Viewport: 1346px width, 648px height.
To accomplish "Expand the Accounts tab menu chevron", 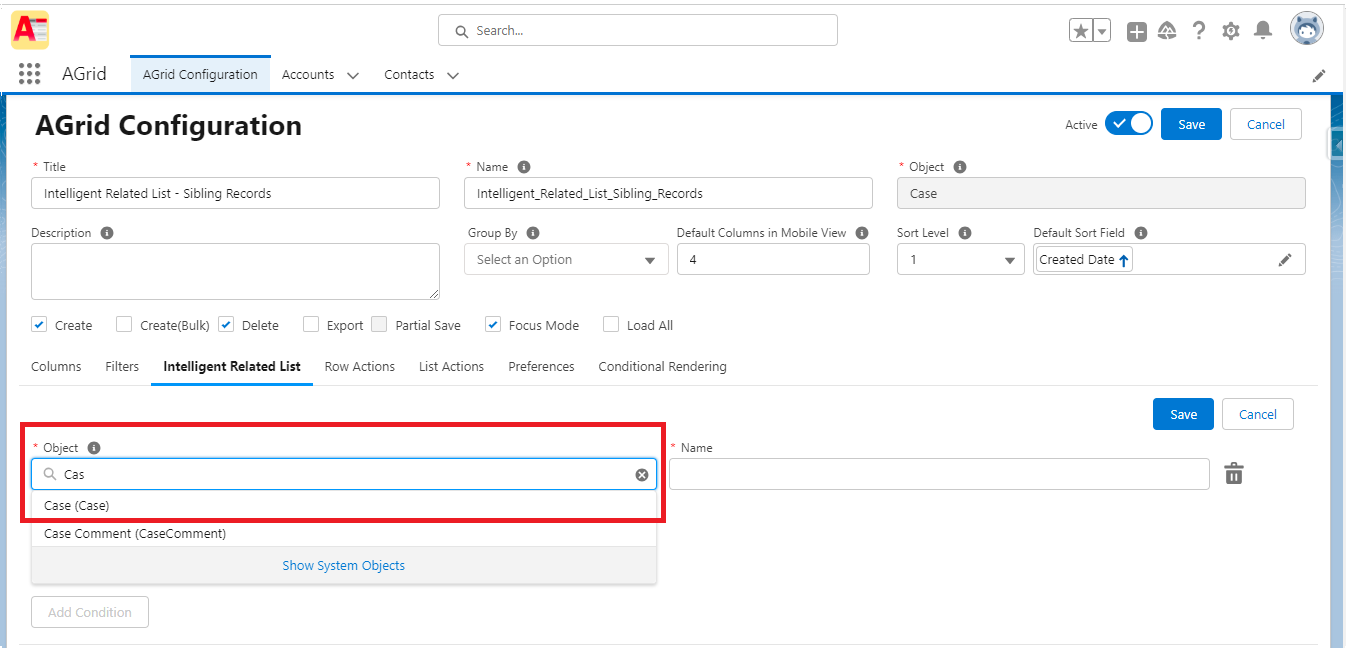I will [x=352, y=75].
